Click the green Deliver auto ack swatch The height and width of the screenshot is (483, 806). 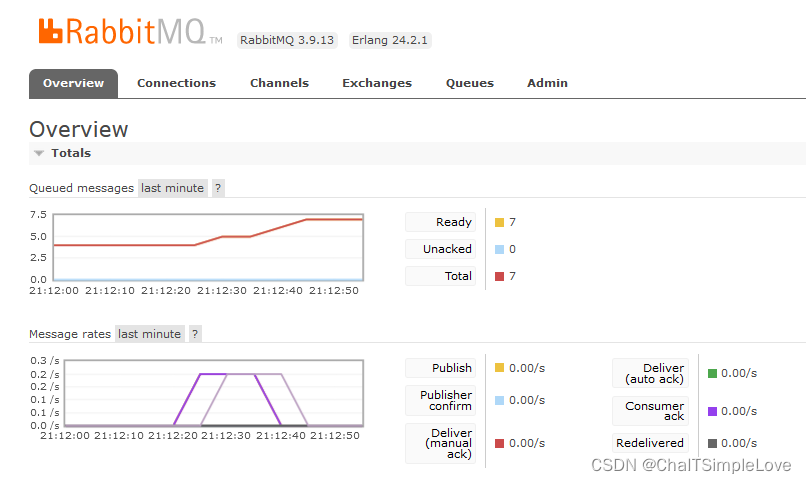[x=712, y=374]
